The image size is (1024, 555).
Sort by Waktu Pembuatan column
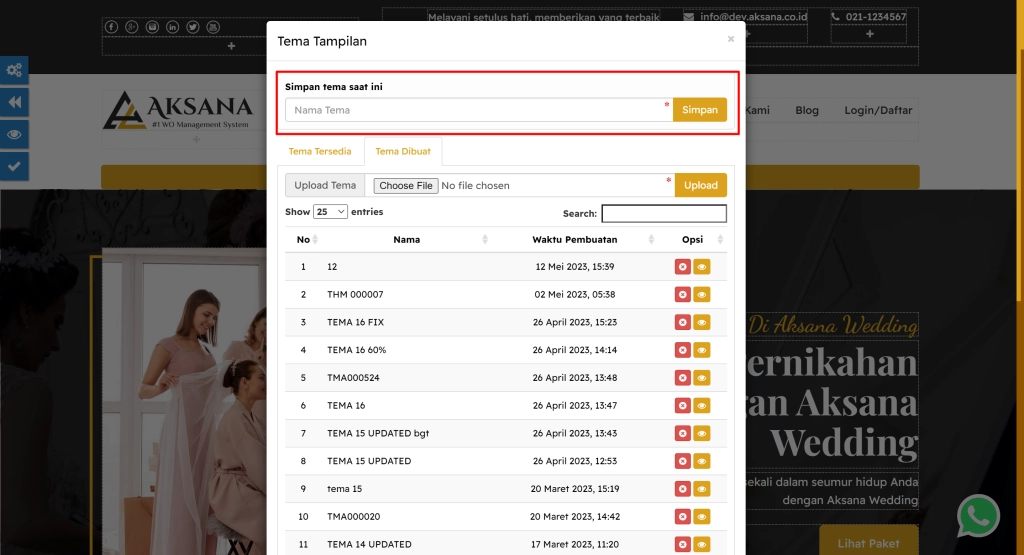pos(575,240)
